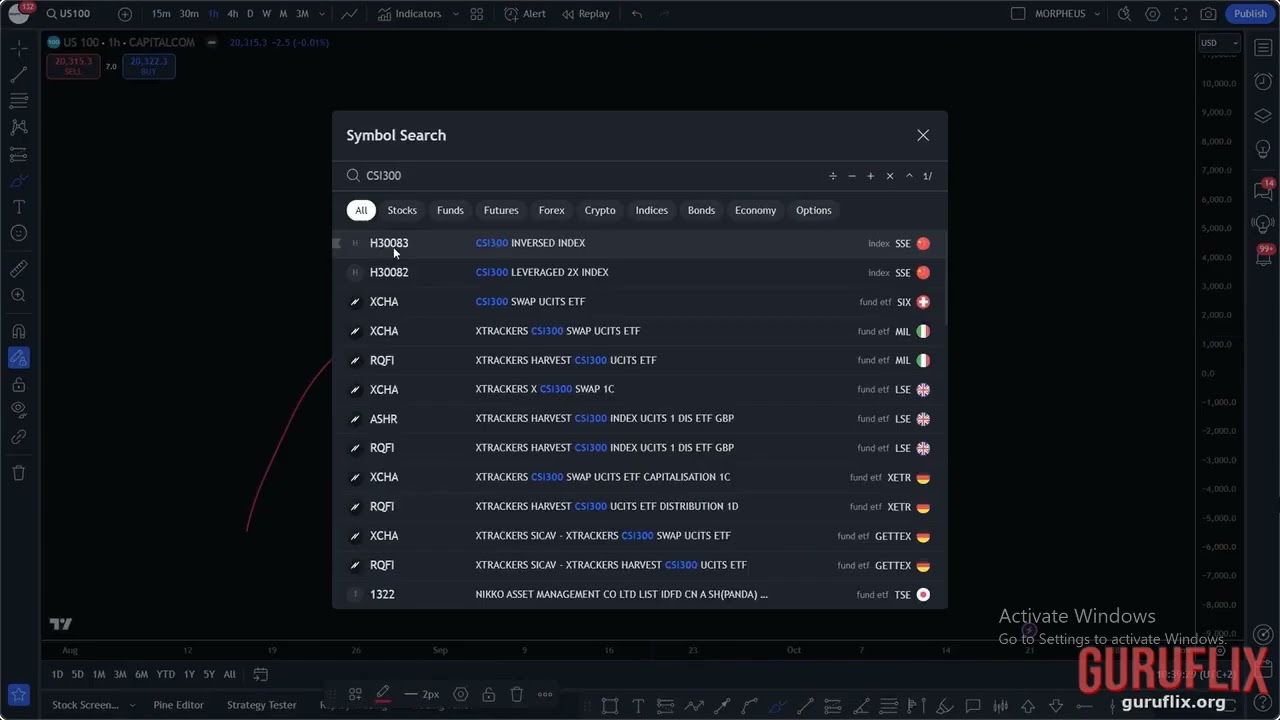Screen dimensions: 1280x720
Task: Add a symbol with the plus circle icon
Action: [124, 14]
